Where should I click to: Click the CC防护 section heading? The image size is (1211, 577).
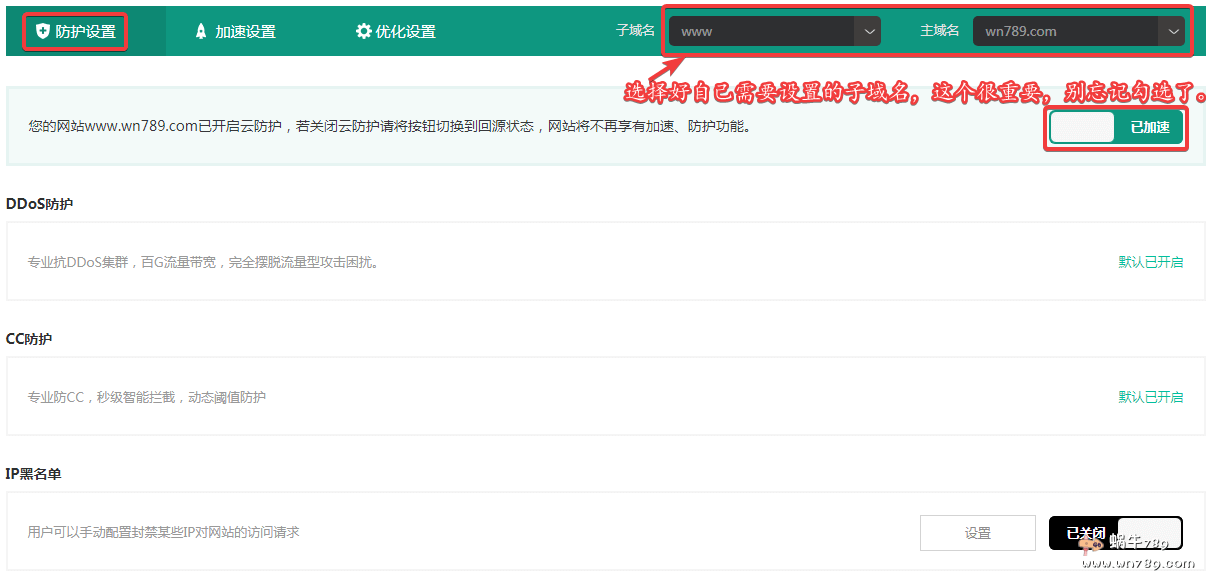pos(29,339)
